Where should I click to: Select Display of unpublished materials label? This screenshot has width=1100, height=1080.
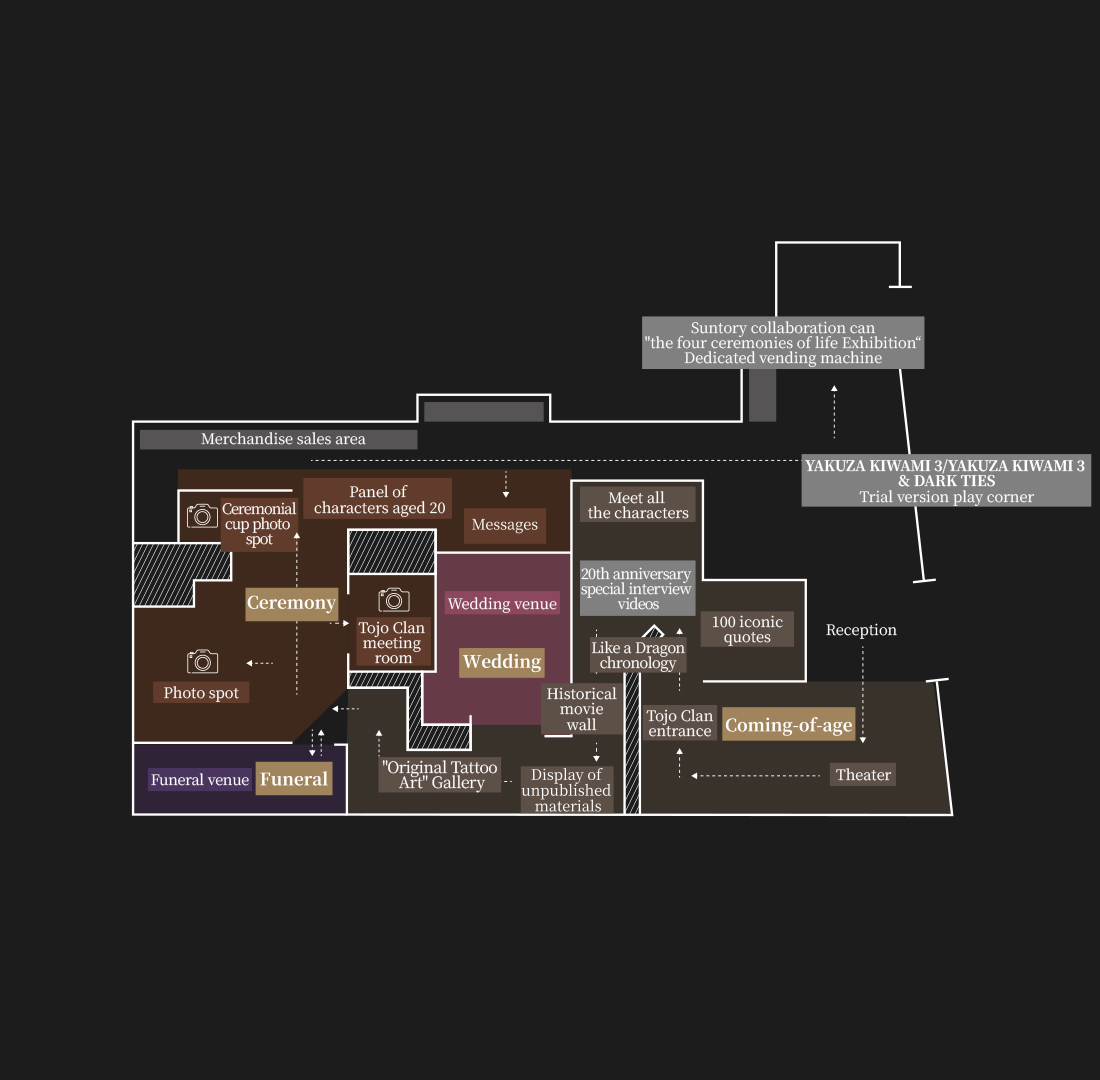tap(566, 790)
